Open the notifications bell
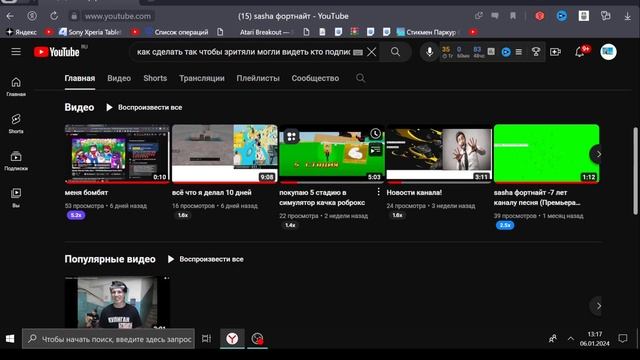Image resolution: width=640 pixels, height=360 pixels. tap(580, 52)
